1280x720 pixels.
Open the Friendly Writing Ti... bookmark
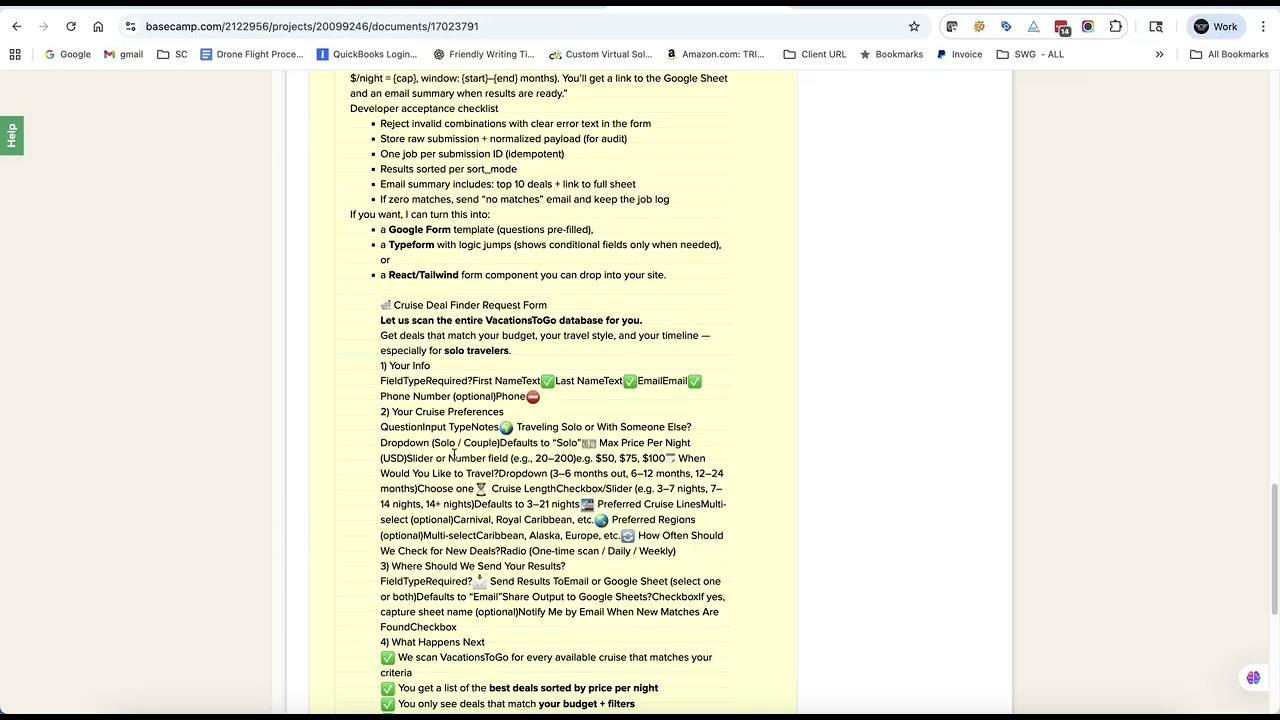pyautogui.click(x=483, y=54)
